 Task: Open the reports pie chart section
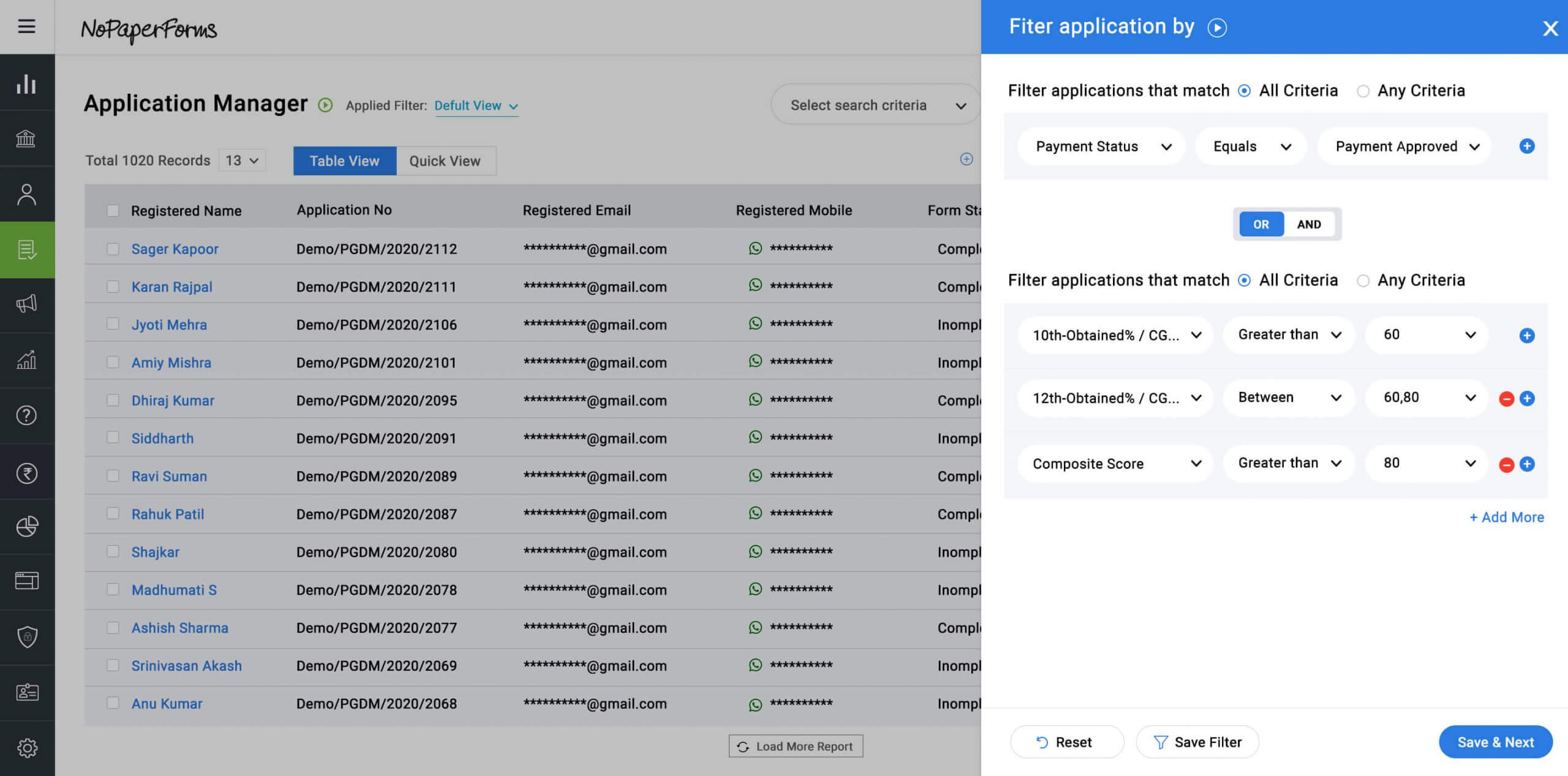point(27,525)
